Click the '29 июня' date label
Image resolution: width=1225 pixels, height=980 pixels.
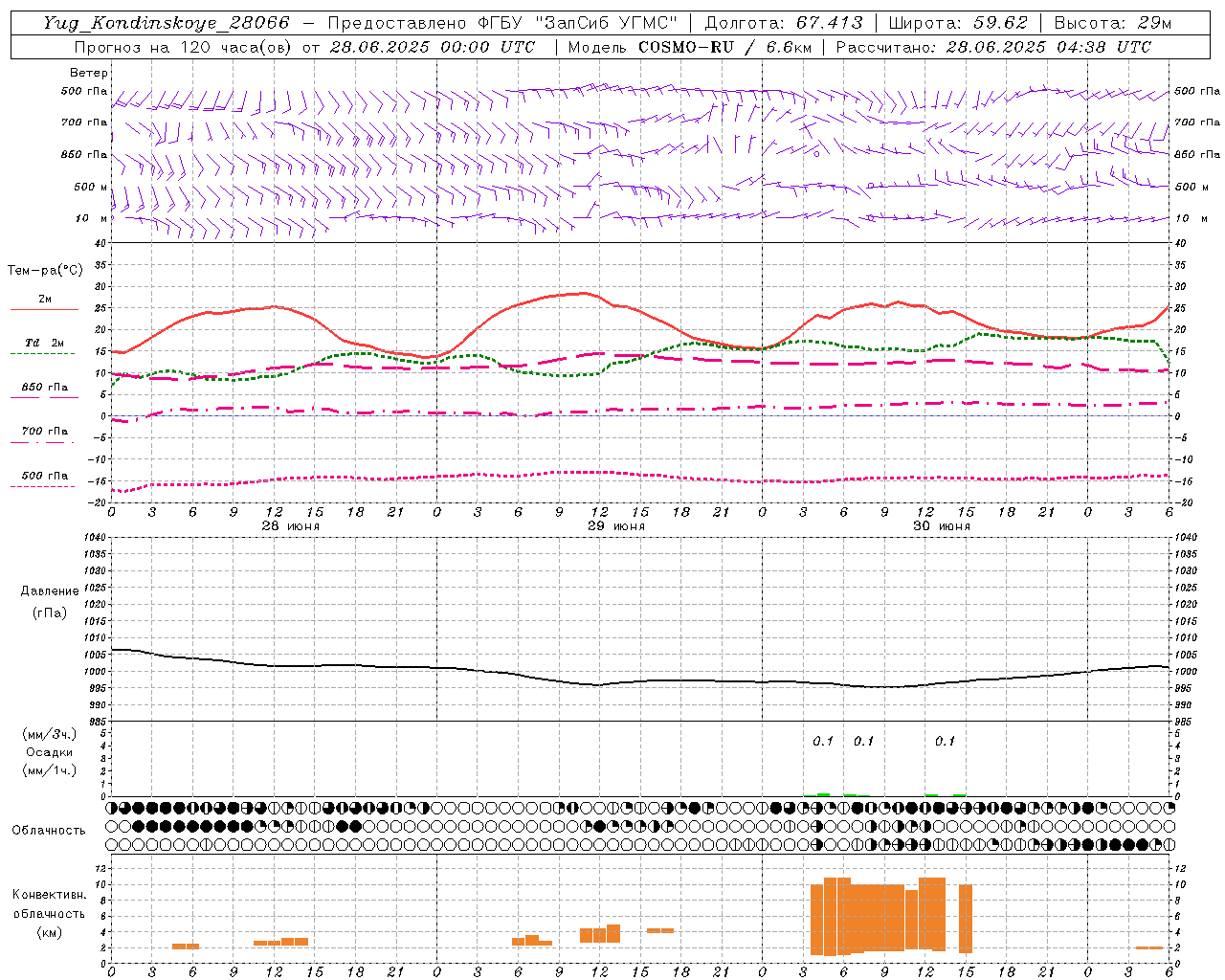click(x=616, y=525)
